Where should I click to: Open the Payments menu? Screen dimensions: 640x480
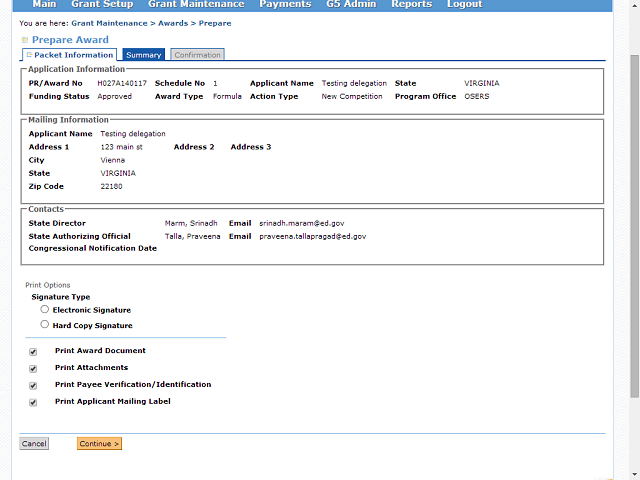(x=285, y=5)
